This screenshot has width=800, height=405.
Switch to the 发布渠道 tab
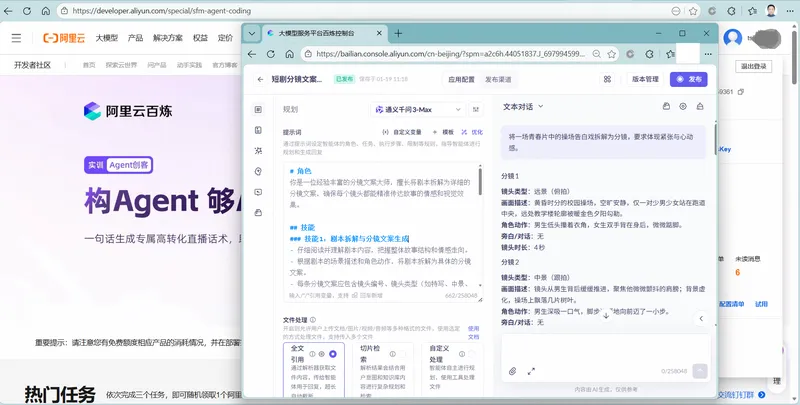point(498,80)
